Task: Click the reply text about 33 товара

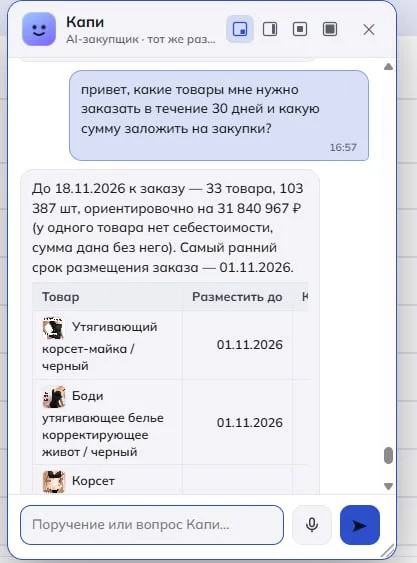Action: click(x=168, y=228)
